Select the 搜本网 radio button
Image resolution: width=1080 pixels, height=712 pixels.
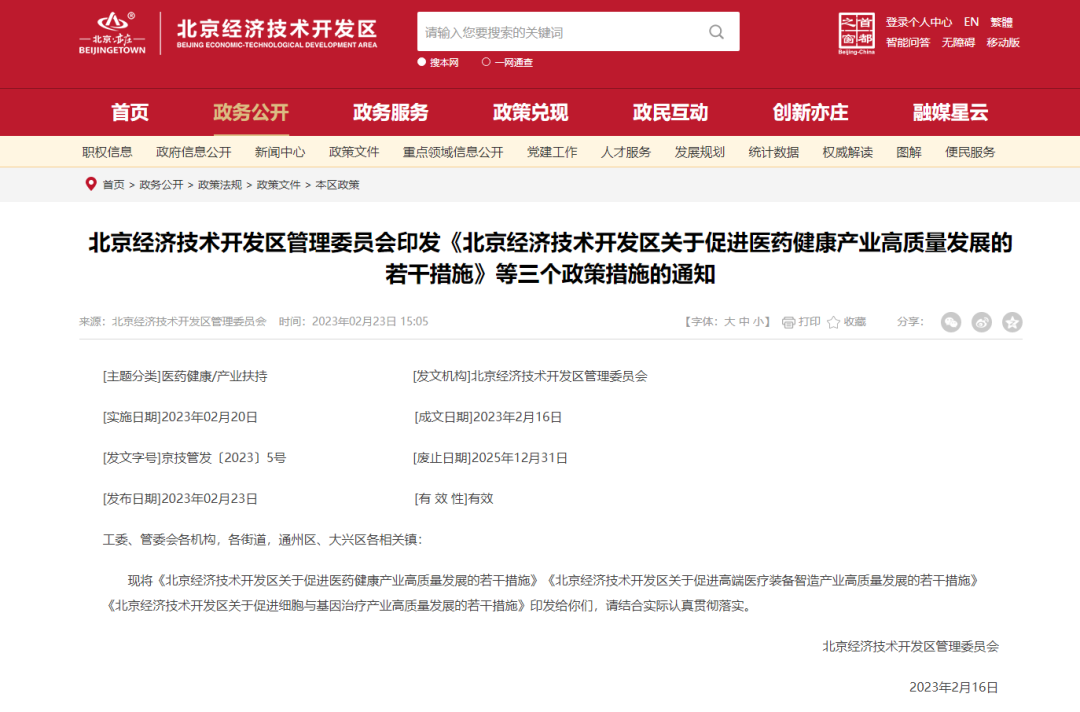[422, 62]
